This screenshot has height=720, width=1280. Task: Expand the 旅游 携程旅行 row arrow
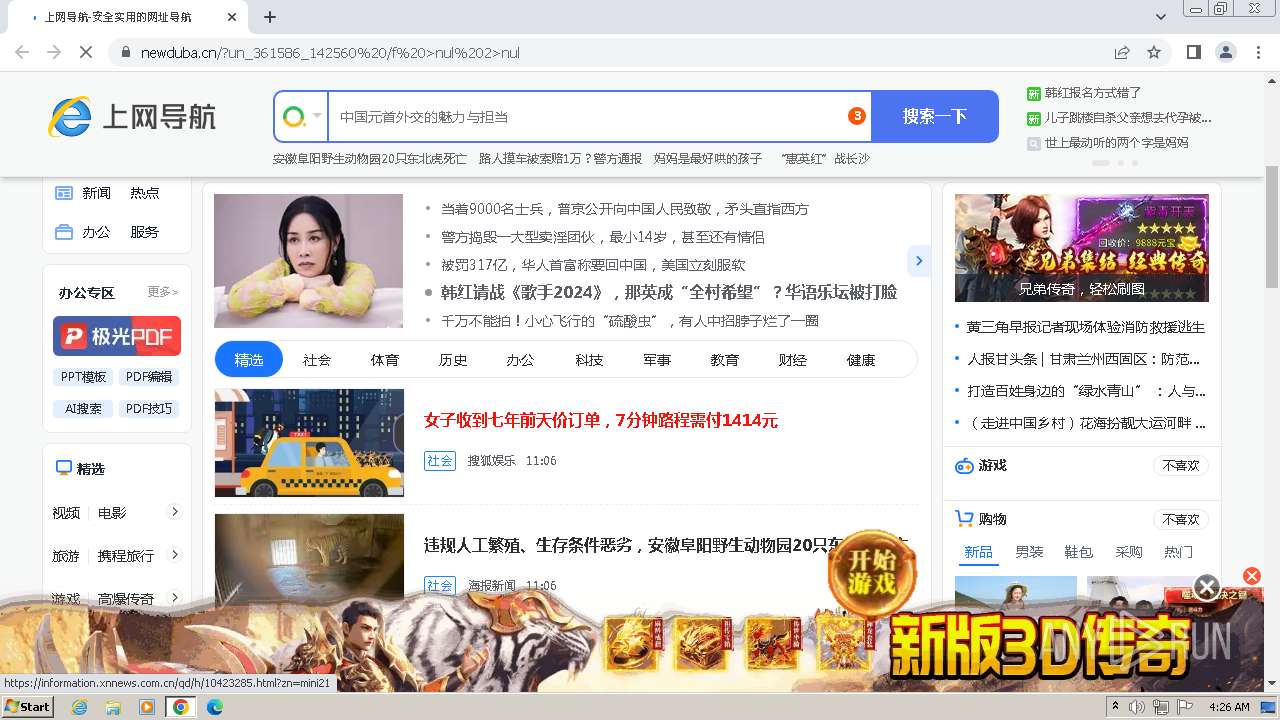pyautogui.click(x=174, y=555)
